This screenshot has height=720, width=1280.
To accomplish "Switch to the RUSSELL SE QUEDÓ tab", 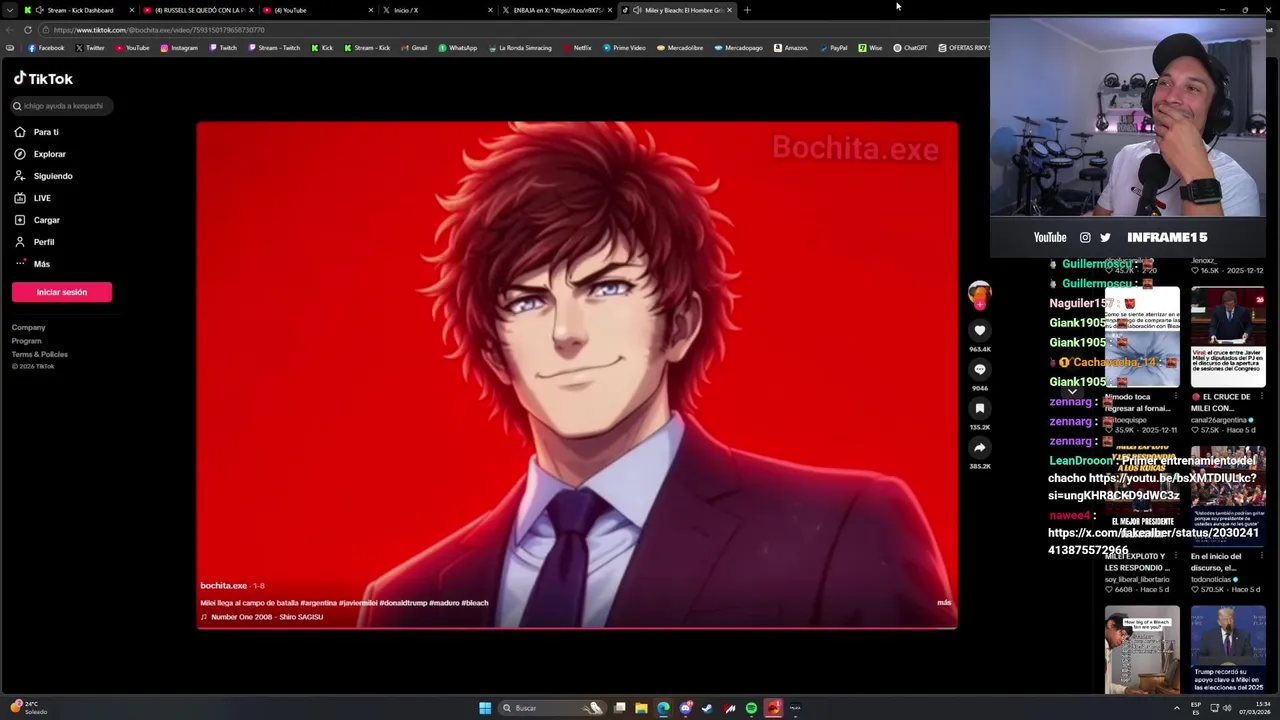I will pos(198,10).
